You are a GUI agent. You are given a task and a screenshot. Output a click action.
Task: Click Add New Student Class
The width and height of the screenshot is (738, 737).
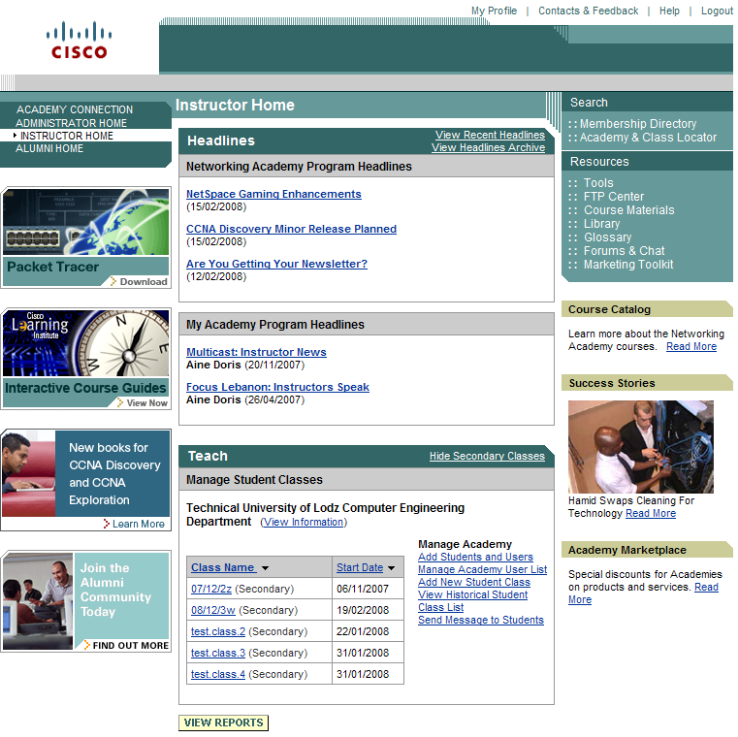pos(474,582)
